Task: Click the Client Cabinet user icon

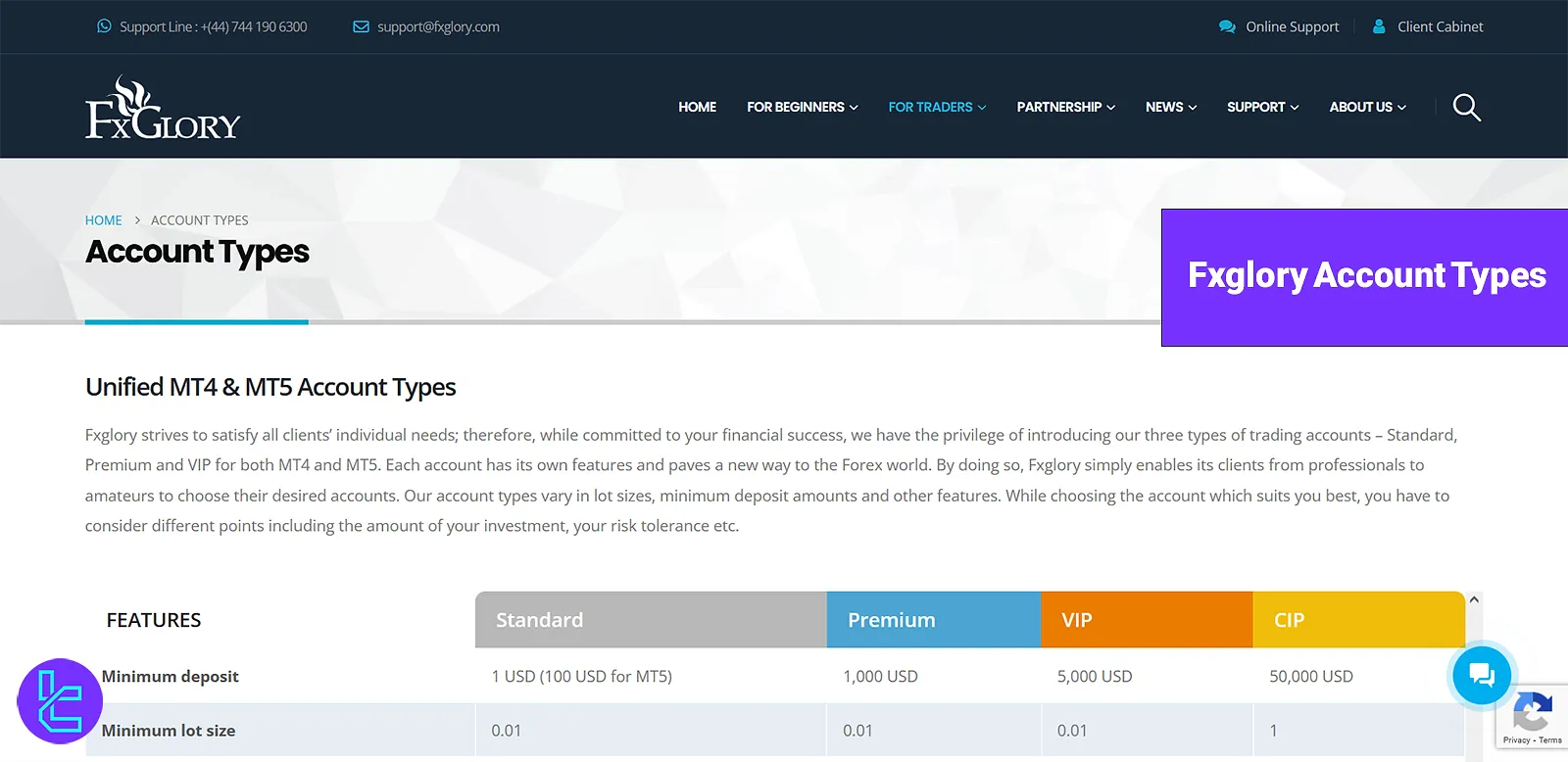Action: pyautogui.click(x=1379, y=26)
